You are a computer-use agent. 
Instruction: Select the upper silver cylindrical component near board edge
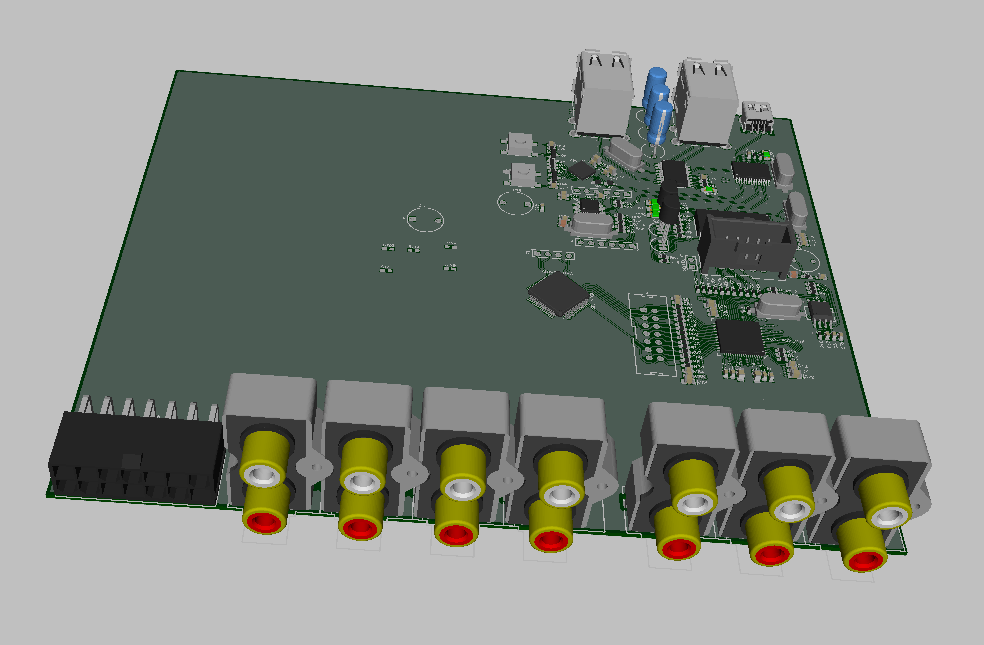(784, 171)
